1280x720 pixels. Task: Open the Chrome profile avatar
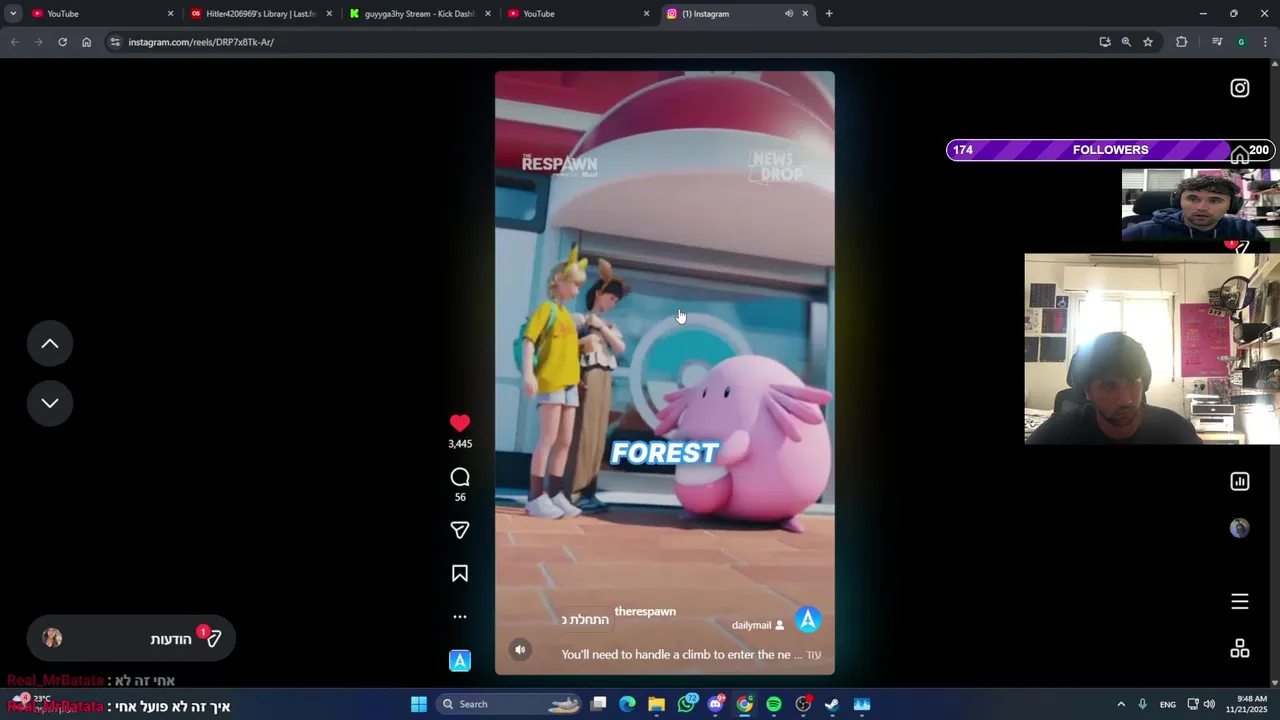point(1241,42)
